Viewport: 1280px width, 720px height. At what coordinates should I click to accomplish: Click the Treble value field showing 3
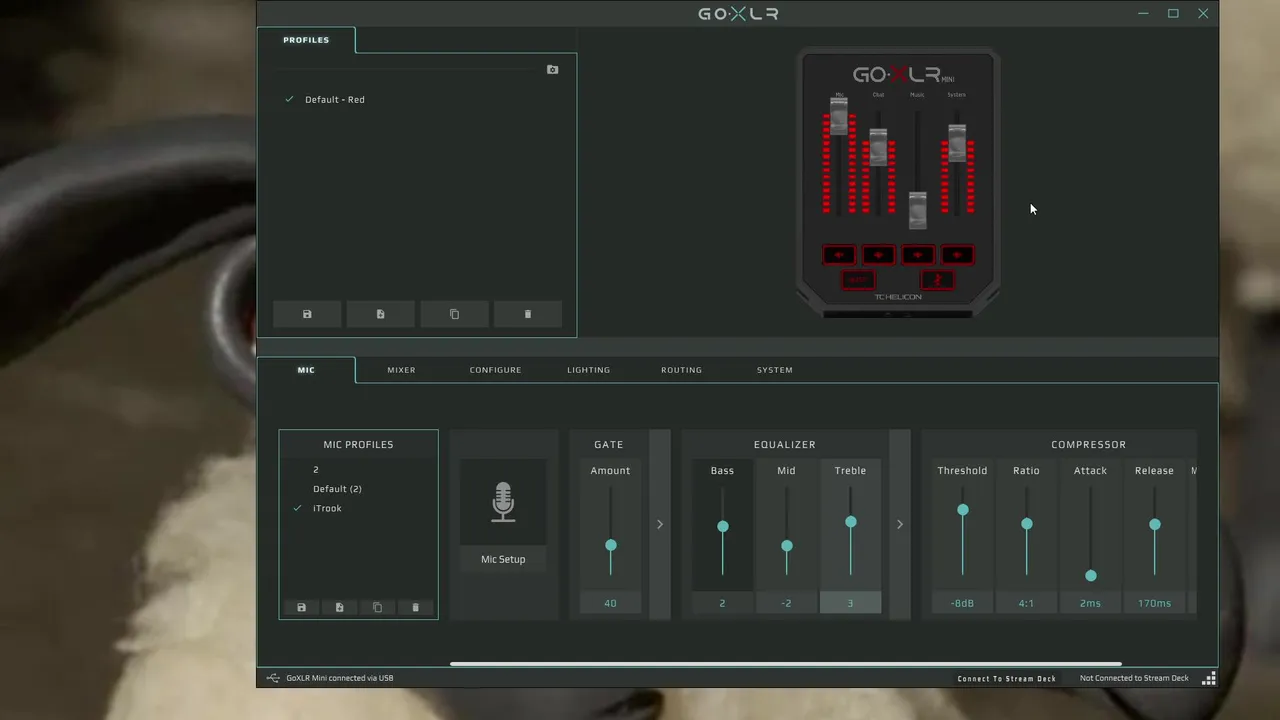point(850,603)
